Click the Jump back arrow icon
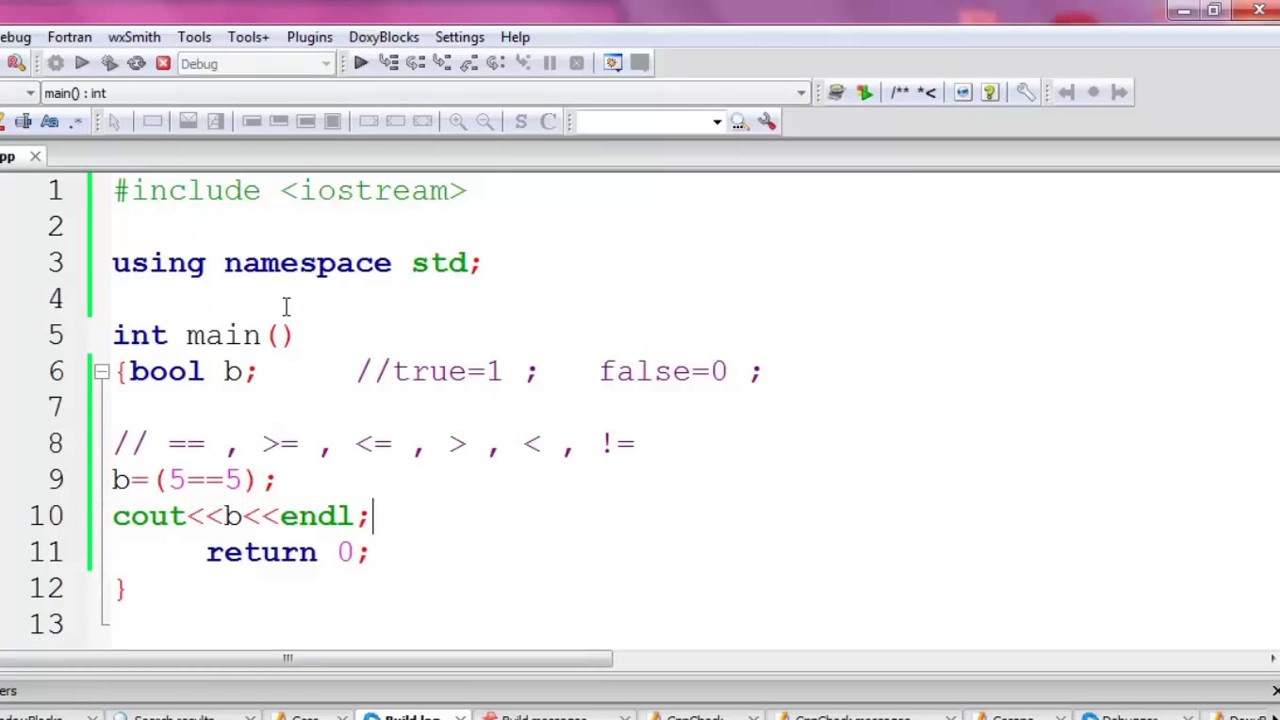 click(1066, 92)
